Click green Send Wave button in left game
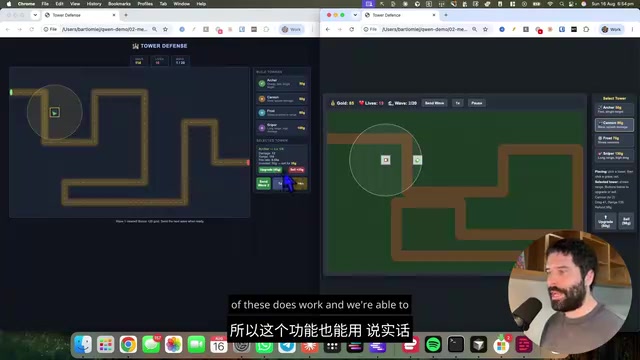 [x=263, y=183]
